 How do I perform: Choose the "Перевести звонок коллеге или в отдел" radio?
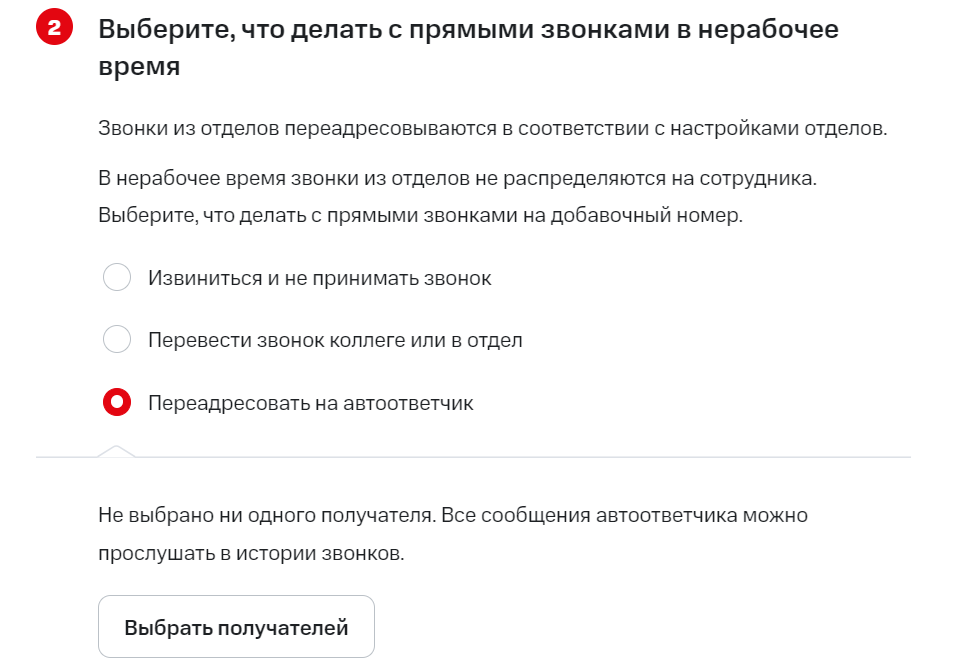(117, 340)
